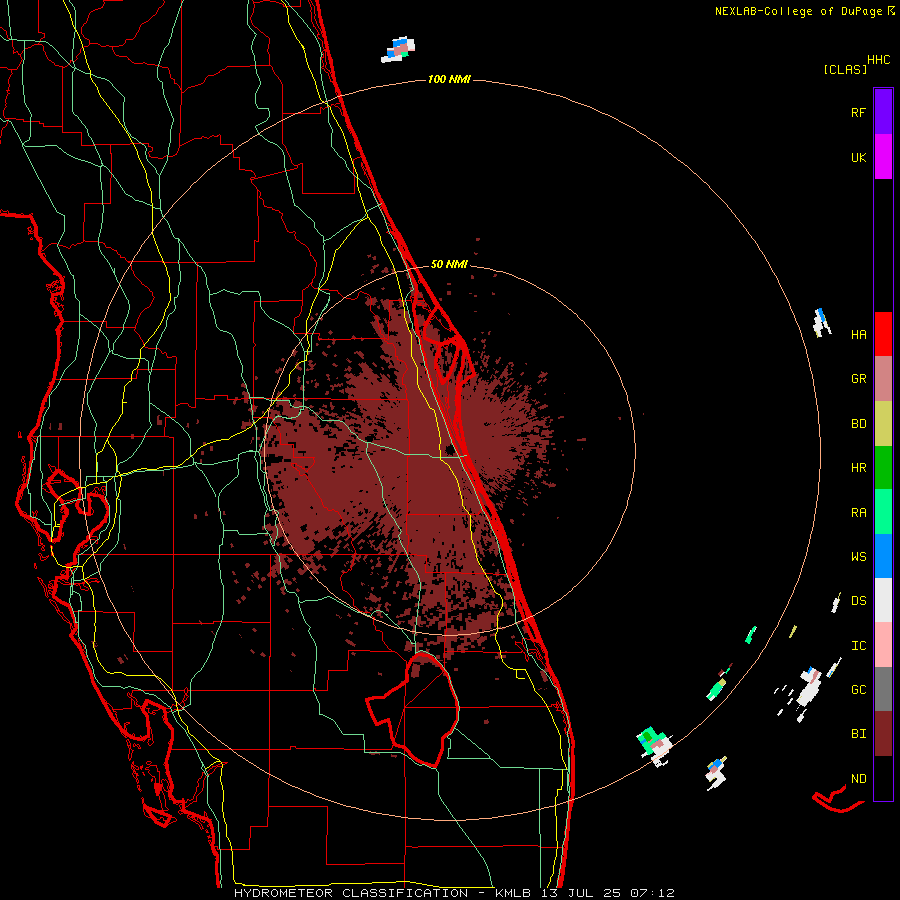Viewport: 900px width, 900px height.
Task: Click the IC legend label
Action: click(858, 646)
